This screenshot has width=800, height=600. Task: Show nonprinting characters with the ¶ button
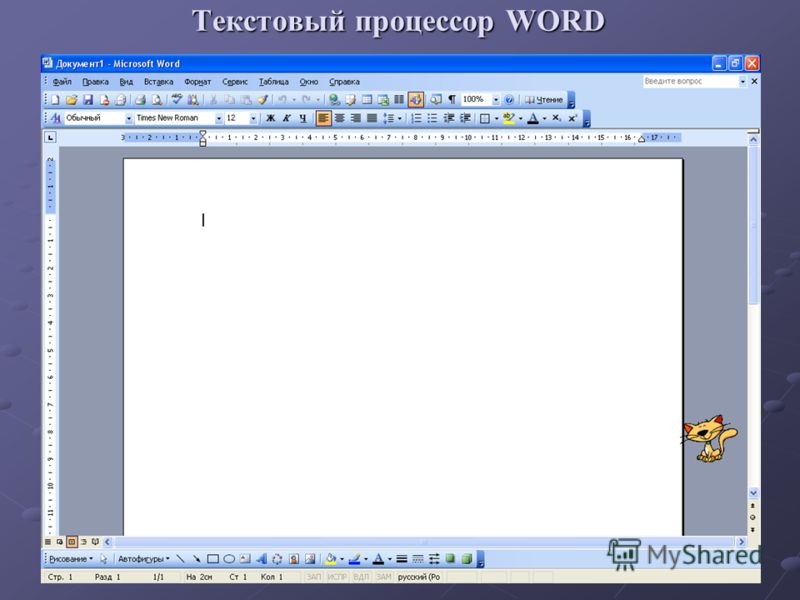[452, 100]
